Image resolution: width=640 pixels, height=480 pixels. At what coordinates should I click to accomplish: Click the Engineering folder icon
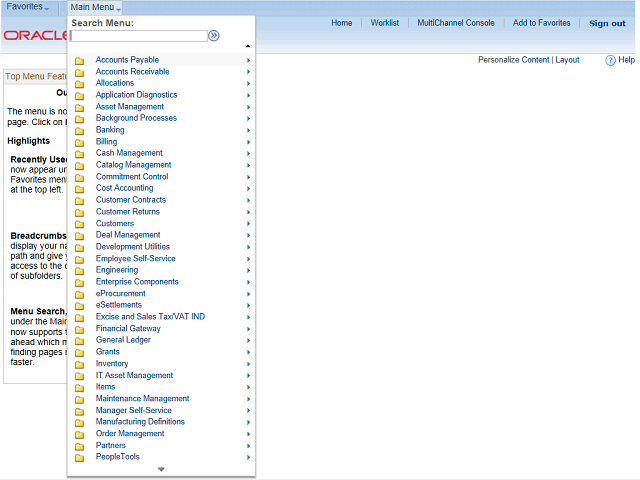(x=80, y=271)
